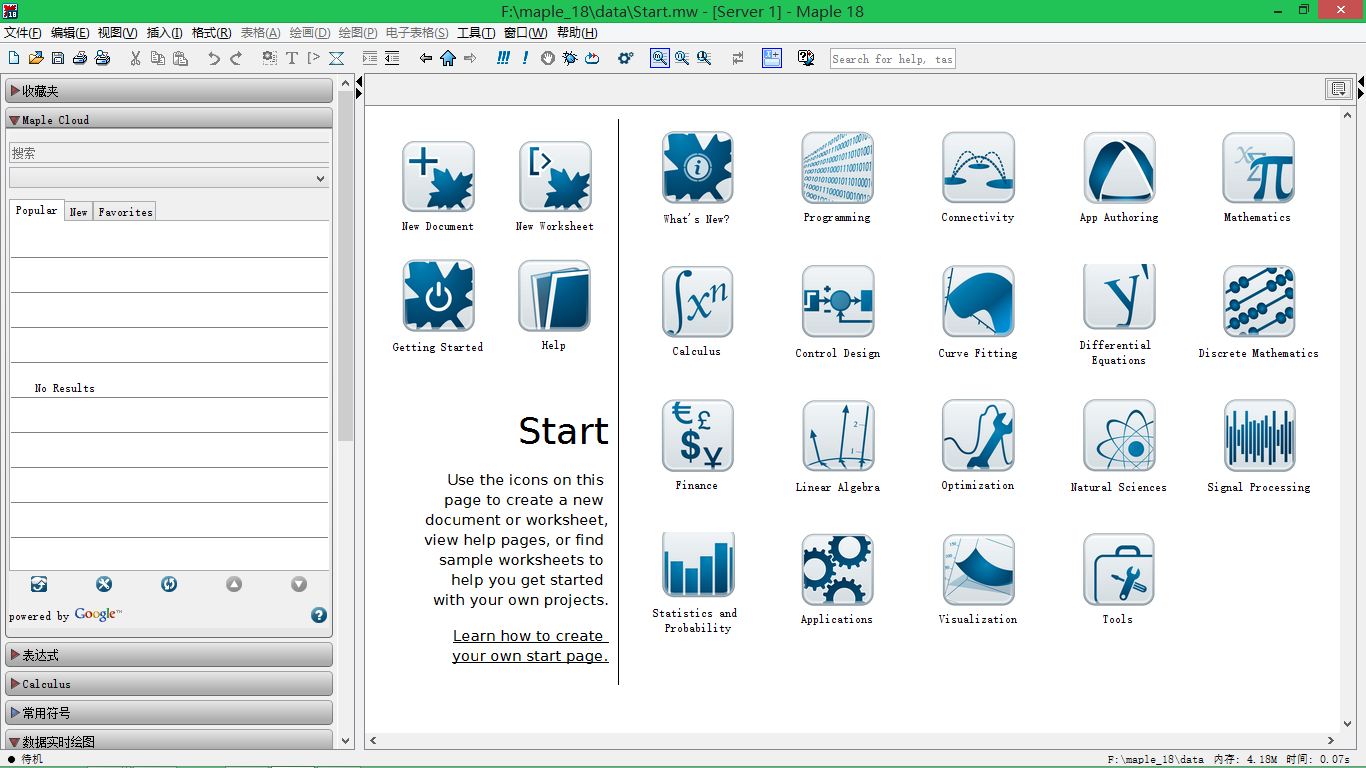Screen dimensions: 1366x768
Task: Click 'Learn how to create your own start page' link
Action: coord(530,646)
